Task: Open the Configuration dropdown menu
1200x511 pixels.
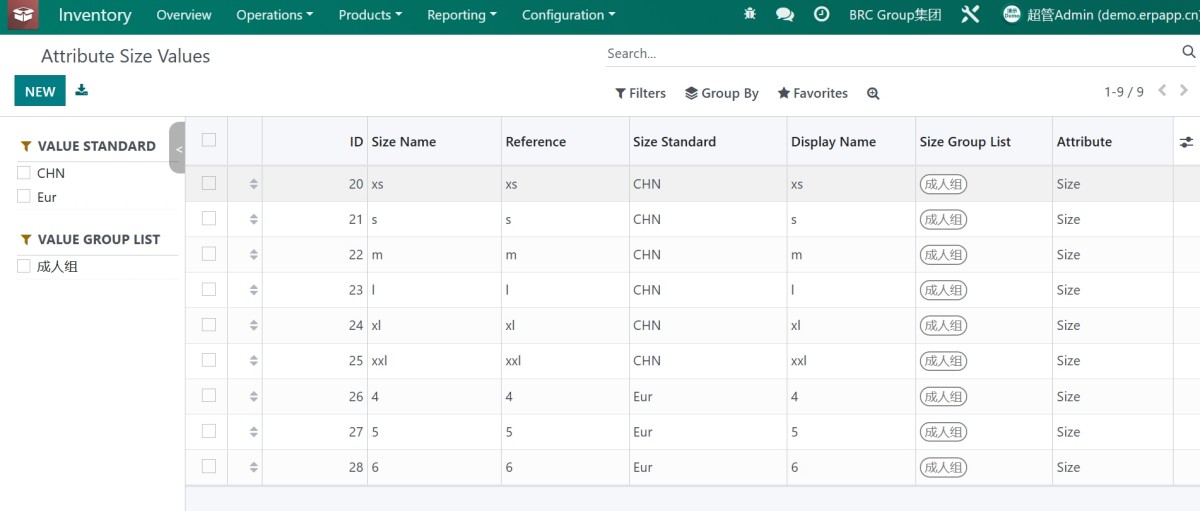Action: pos(568,15)
